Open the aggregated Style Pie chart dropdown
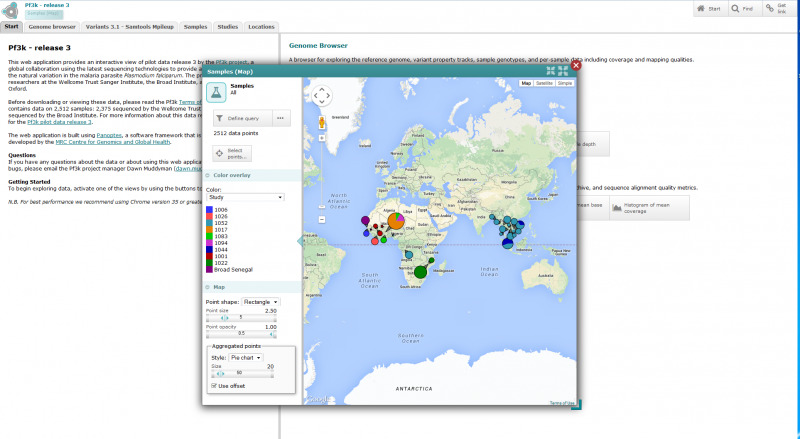The width and height of the screenshot is (800, 439). pyautogui.click(x=245, y=358)
